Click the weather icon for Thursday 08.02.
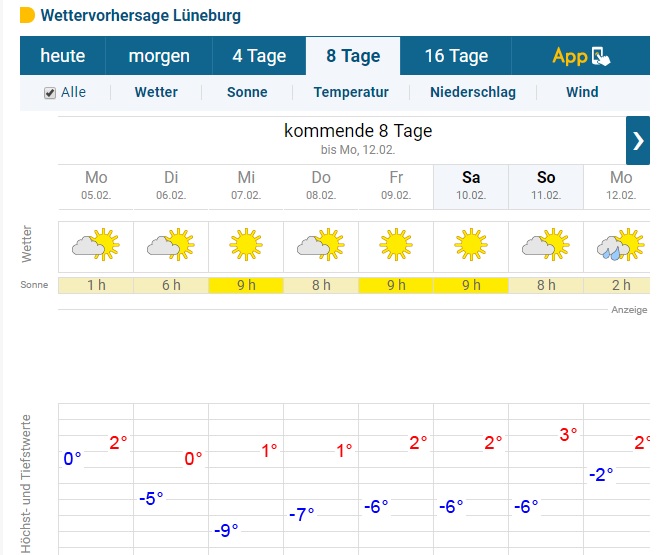The height and width of the screenshot is (555, 665). pos(321,245)
